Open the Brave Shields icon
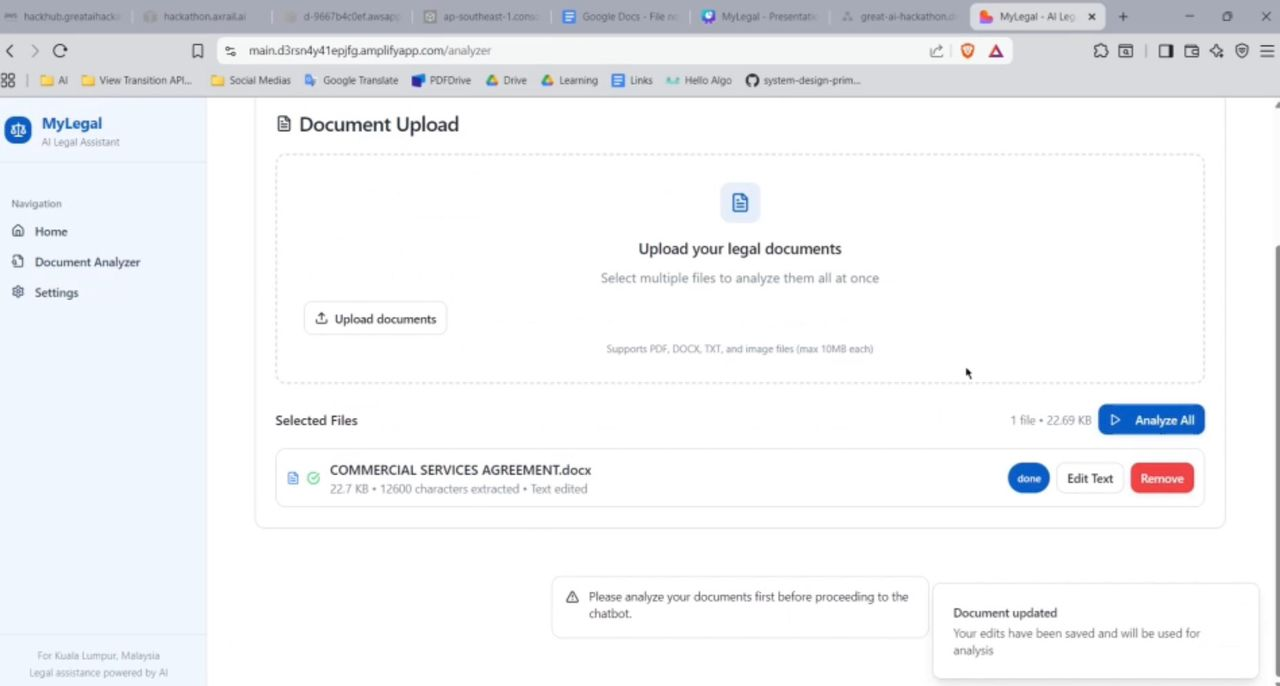This screenshot has width=1280, height=686. pyautogui.click(x=967, y=50)
